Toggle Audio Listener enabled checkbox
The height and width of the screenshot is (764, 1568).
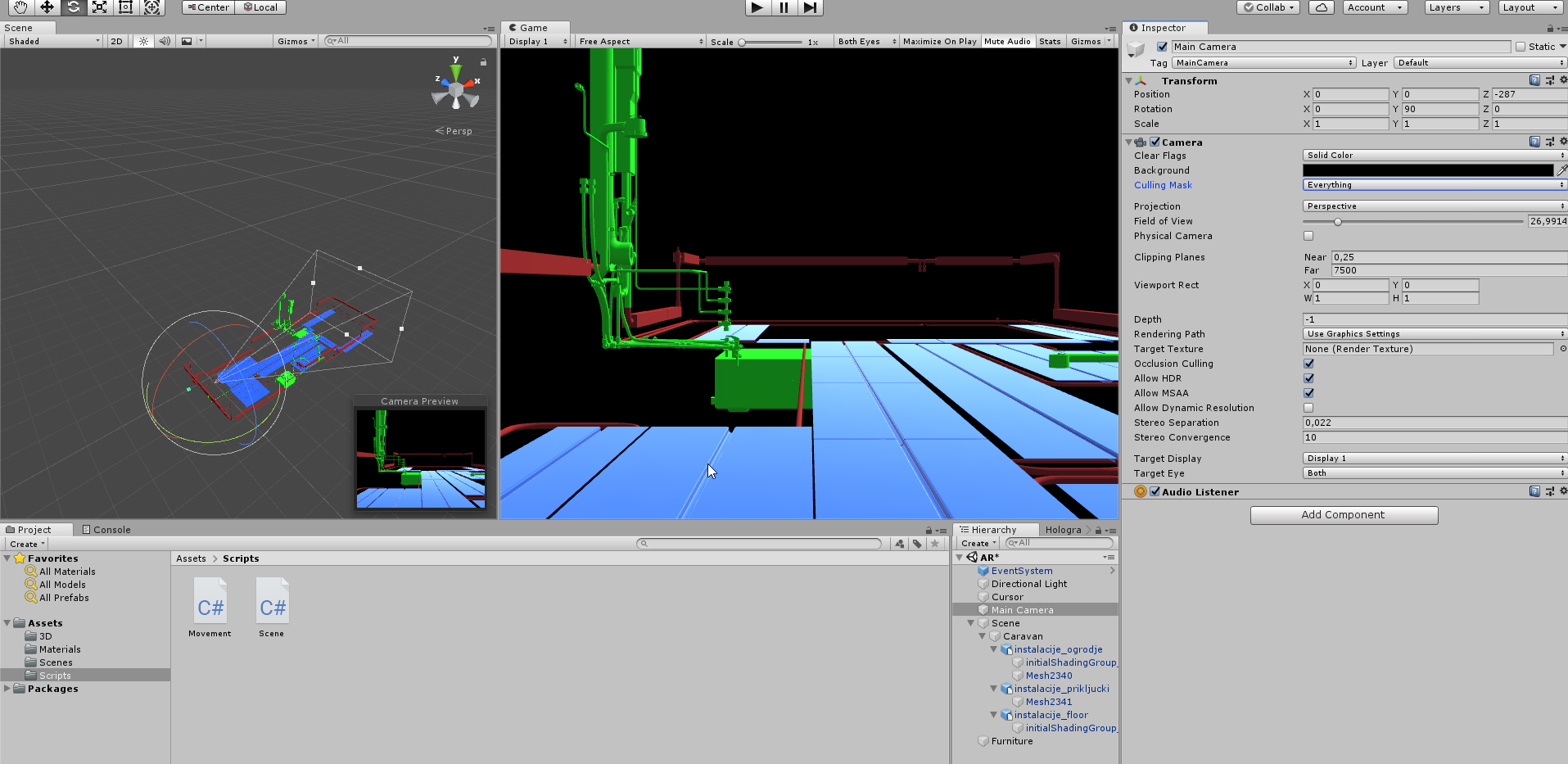click(1155, 491)
